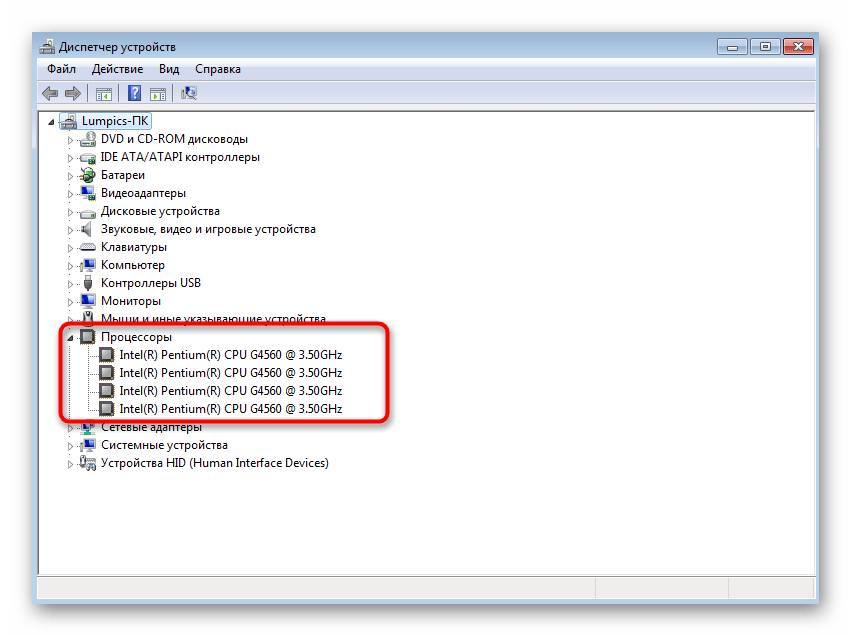Collapse the Процессоры category
The width and height of the screenshot is (851, 636).
(x=71, y=337)
